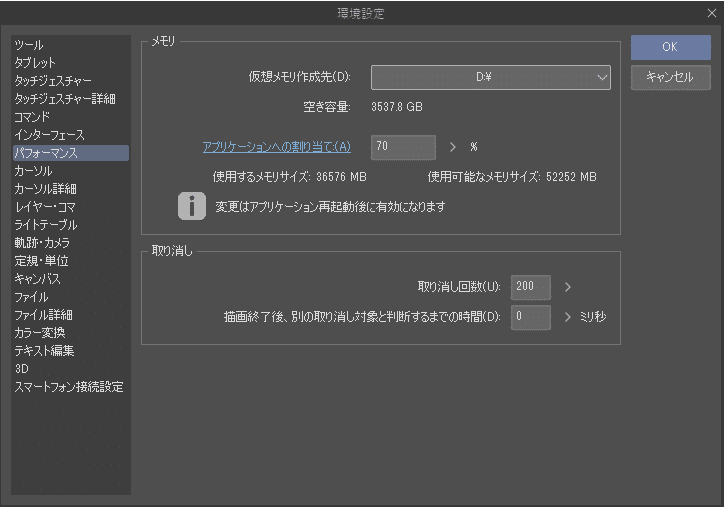The width and height of the screenshot is (726, 507).
Task: Open カーソル category
Action: point(71,171)
